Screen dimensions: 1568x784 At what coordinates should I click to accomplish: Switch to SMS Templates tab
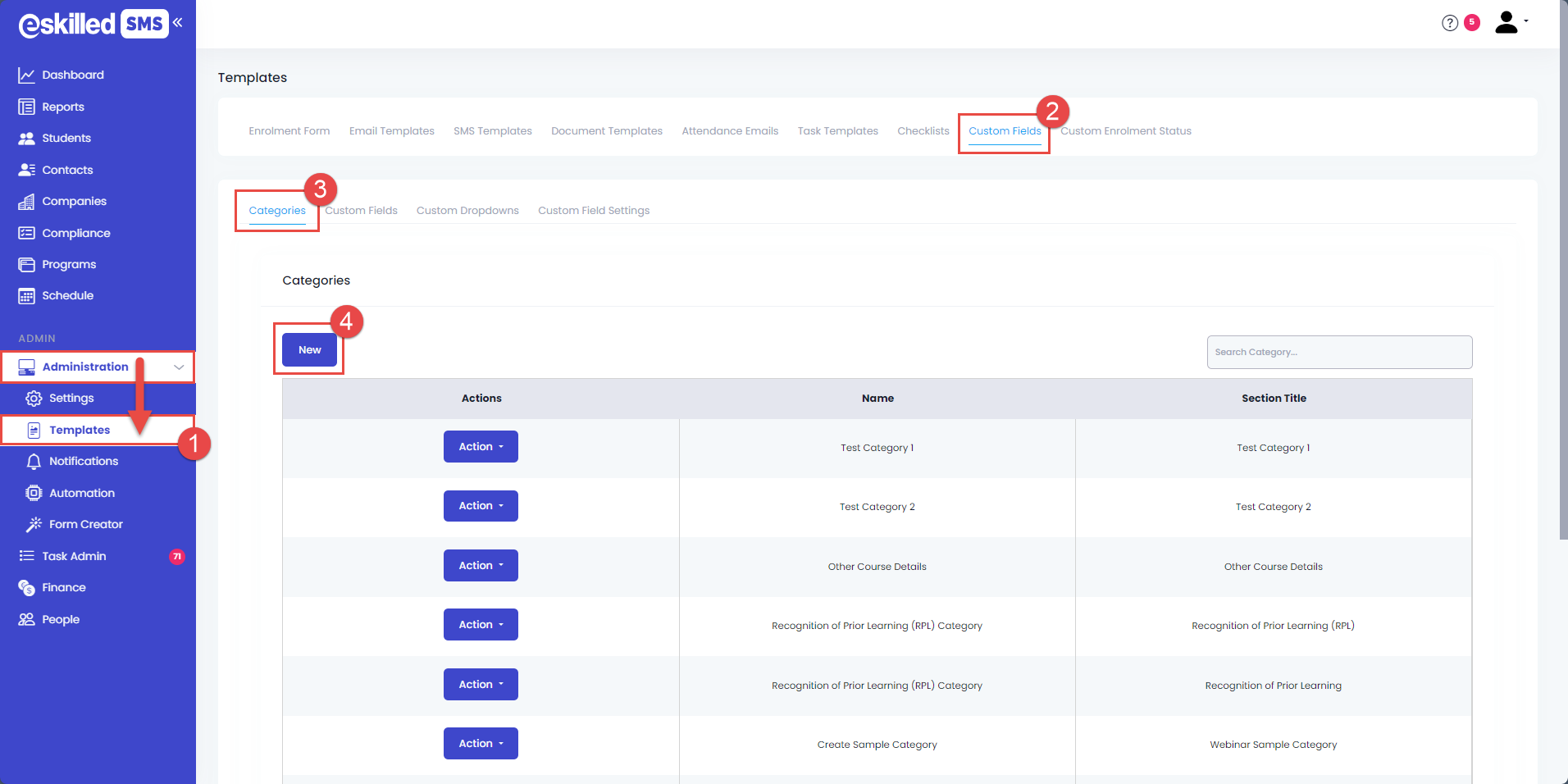click(x=493, y=131)
